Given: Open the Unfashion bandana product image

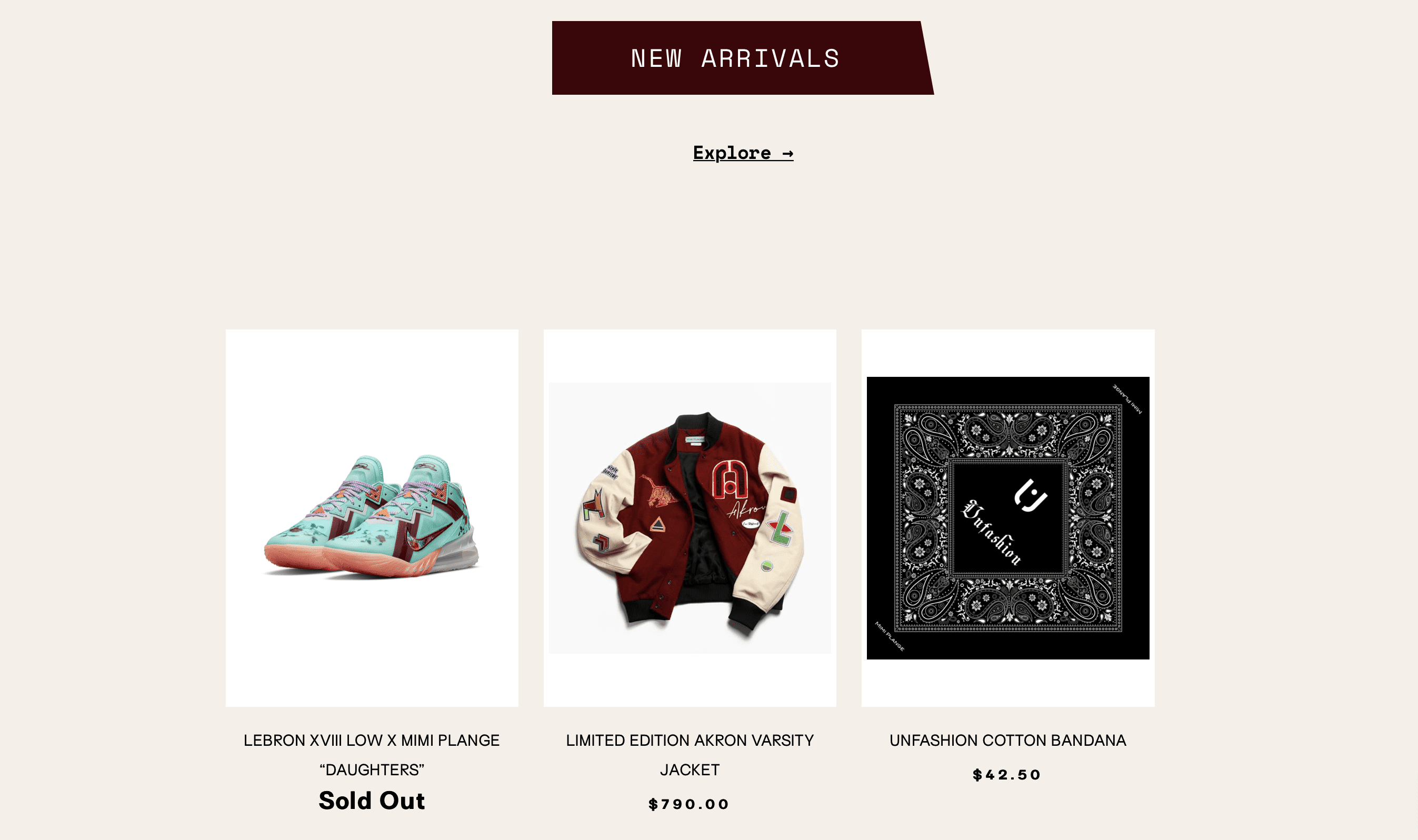Looking at the screenshot, I should [1007, 517].
